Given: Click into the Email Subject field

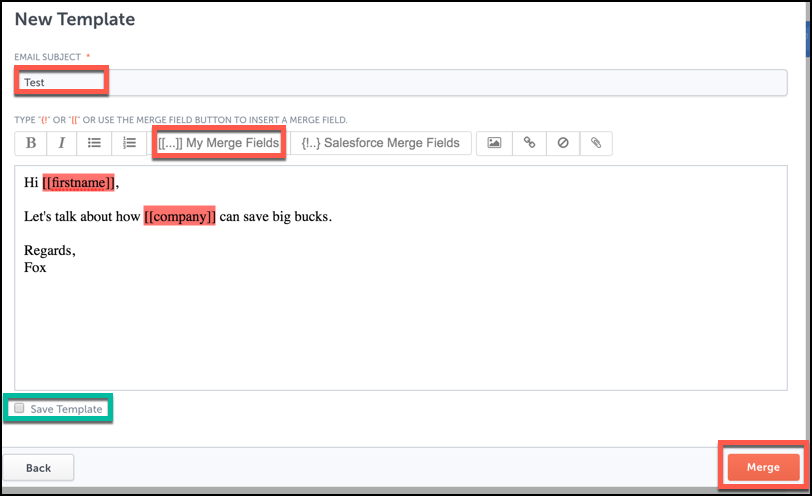Looking at the screenshot, I should click(x=401, y=82).
